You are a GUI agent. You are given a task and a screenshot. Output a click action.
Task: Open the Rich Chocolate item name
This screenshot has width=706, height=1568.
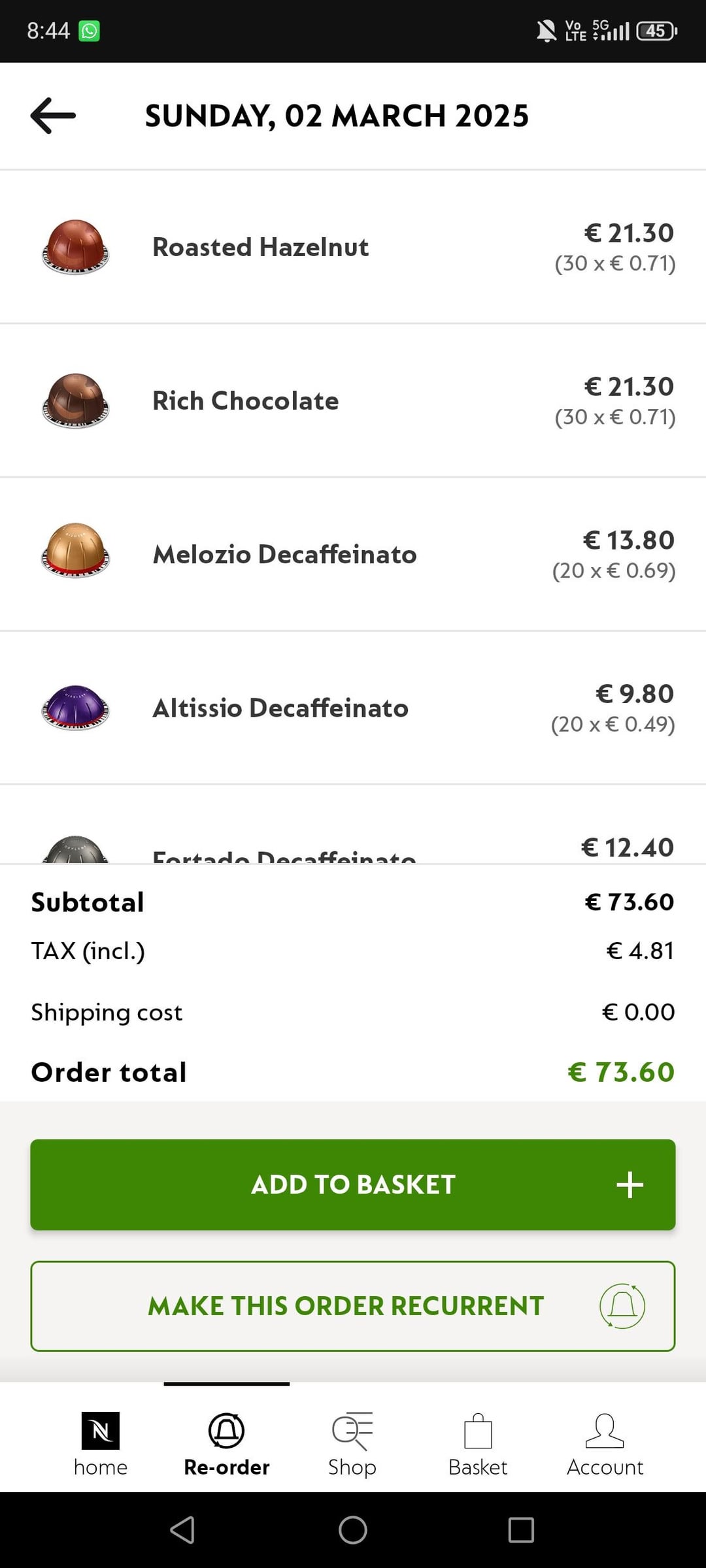pos(246,400)
